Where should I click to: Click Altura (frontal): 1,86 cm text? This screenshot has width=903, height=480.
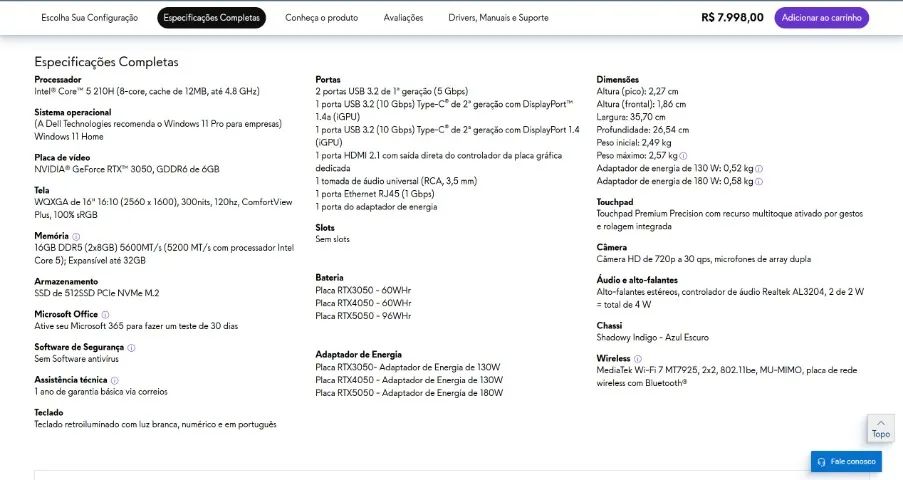tap(641, 104)
